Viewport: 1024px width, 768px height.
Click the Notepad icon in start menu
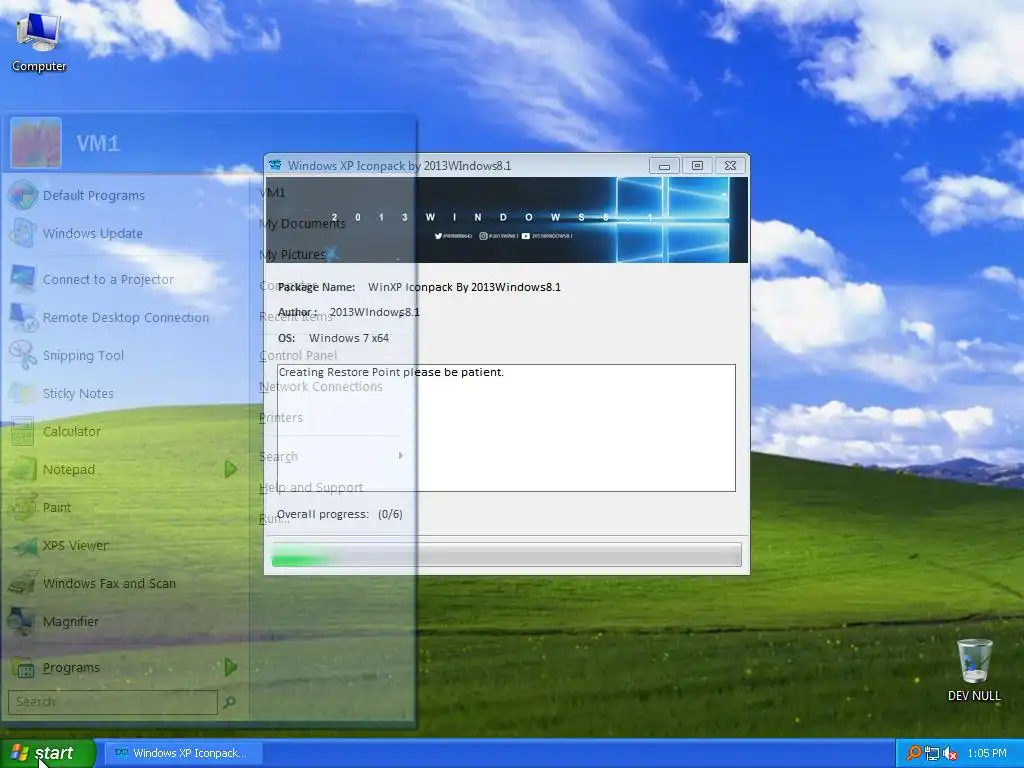point(22,469)
